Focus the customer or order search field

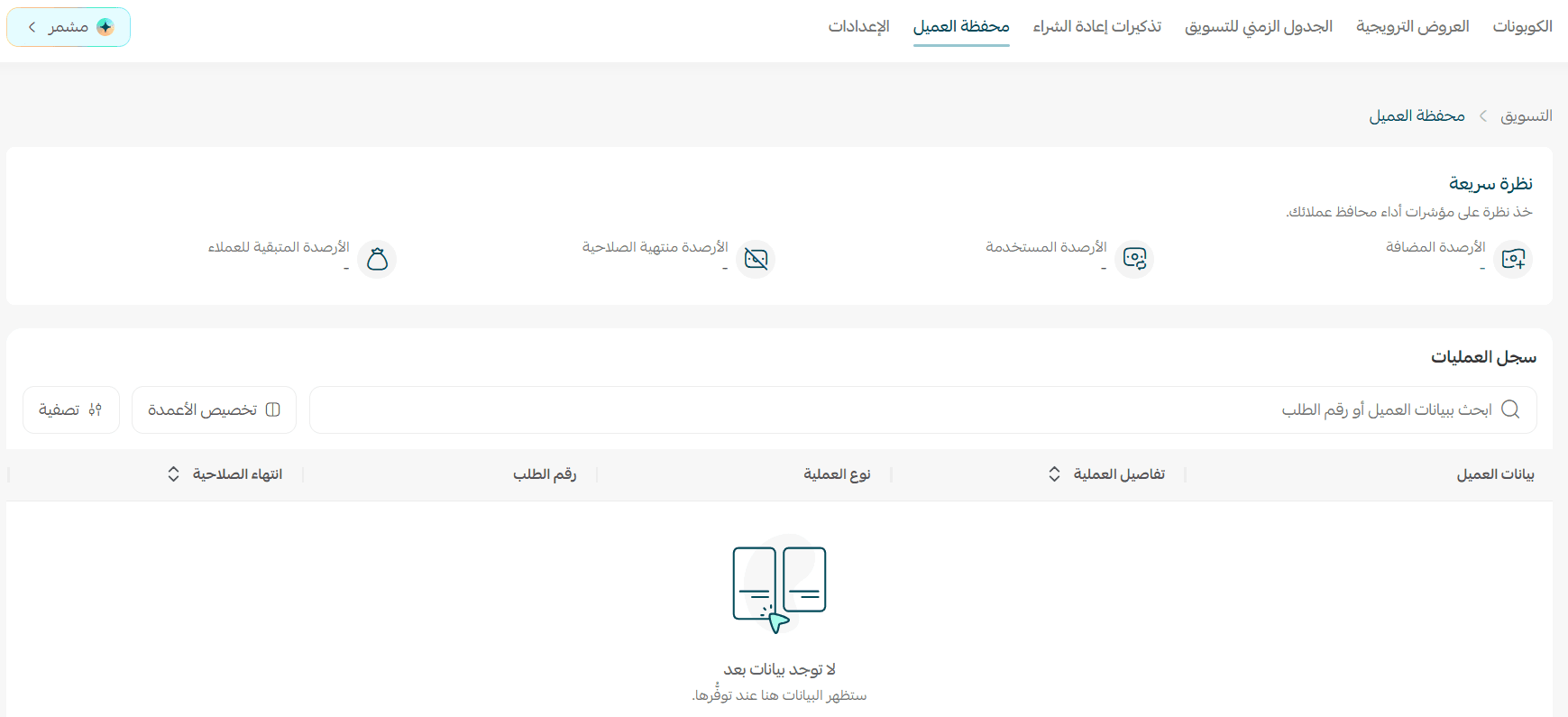pos(922,409)
